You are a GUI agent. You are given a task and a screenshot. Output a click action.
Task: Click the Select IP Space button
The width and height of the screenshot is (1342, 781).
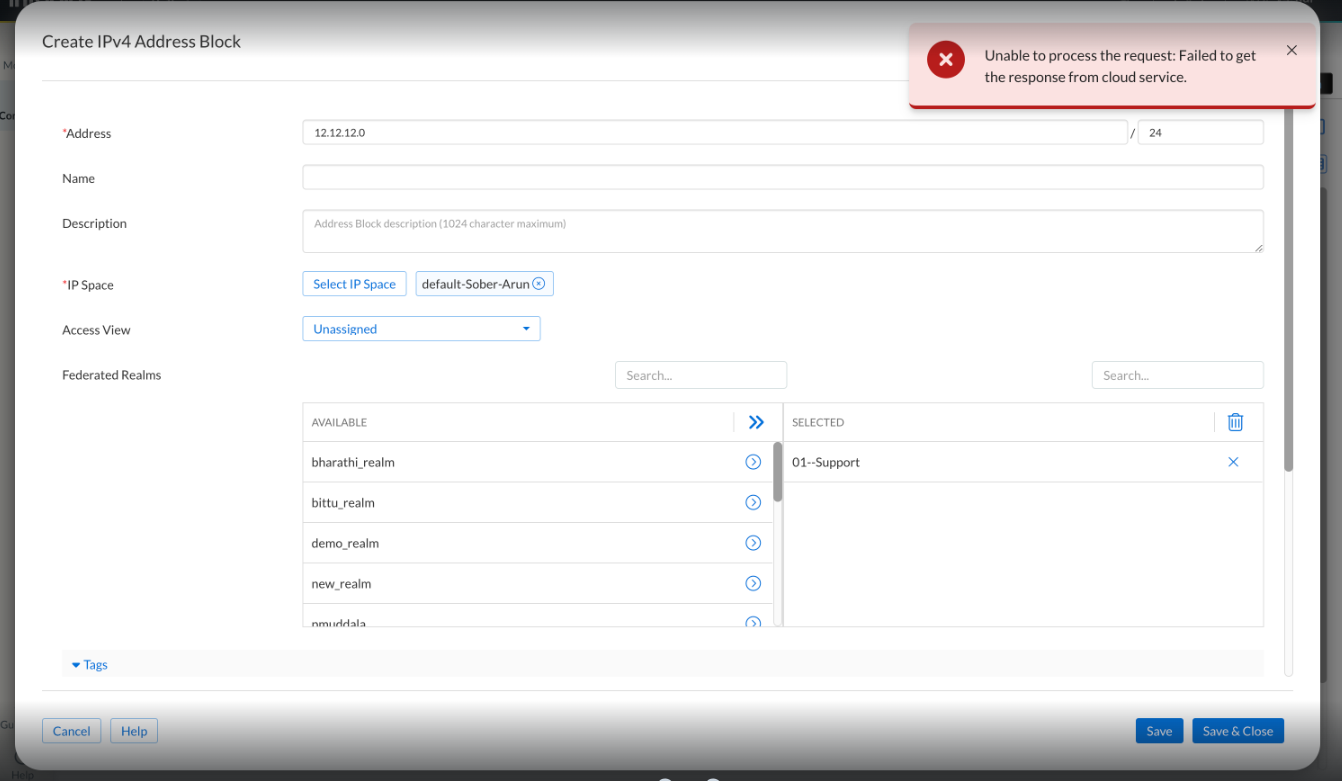(x=354, y=284)
